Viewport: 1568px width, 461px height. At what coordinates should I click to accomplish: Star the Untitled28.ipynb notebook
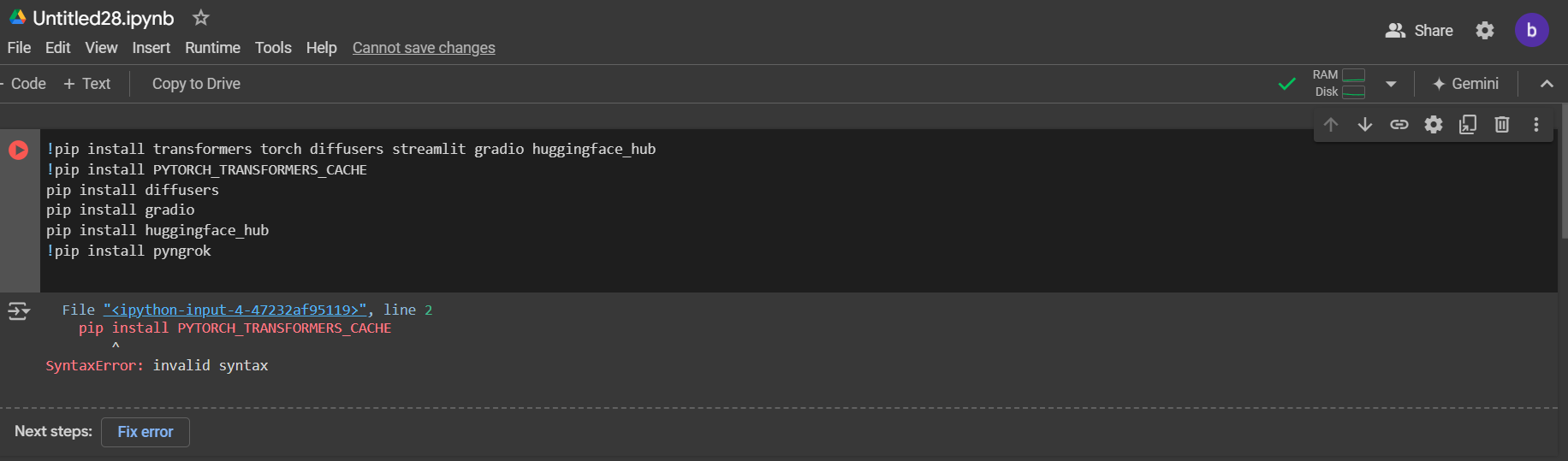click(201, 18)
